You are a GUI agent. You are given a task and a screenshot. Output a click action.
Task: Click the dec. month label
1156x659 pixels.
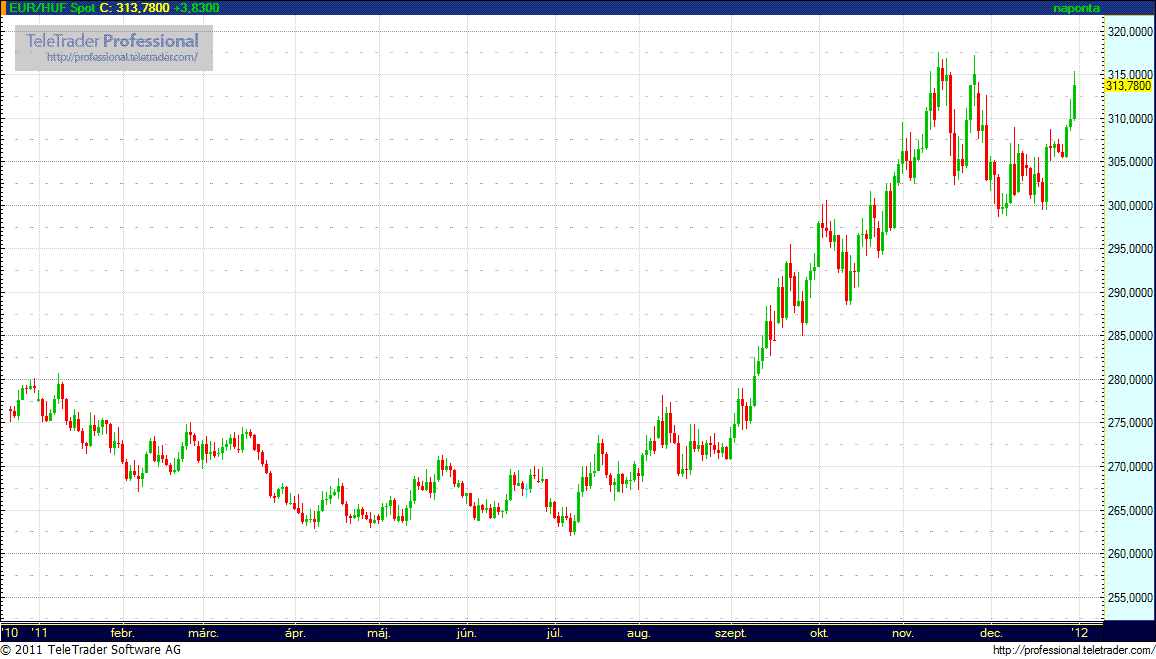(x=990, y=633)
